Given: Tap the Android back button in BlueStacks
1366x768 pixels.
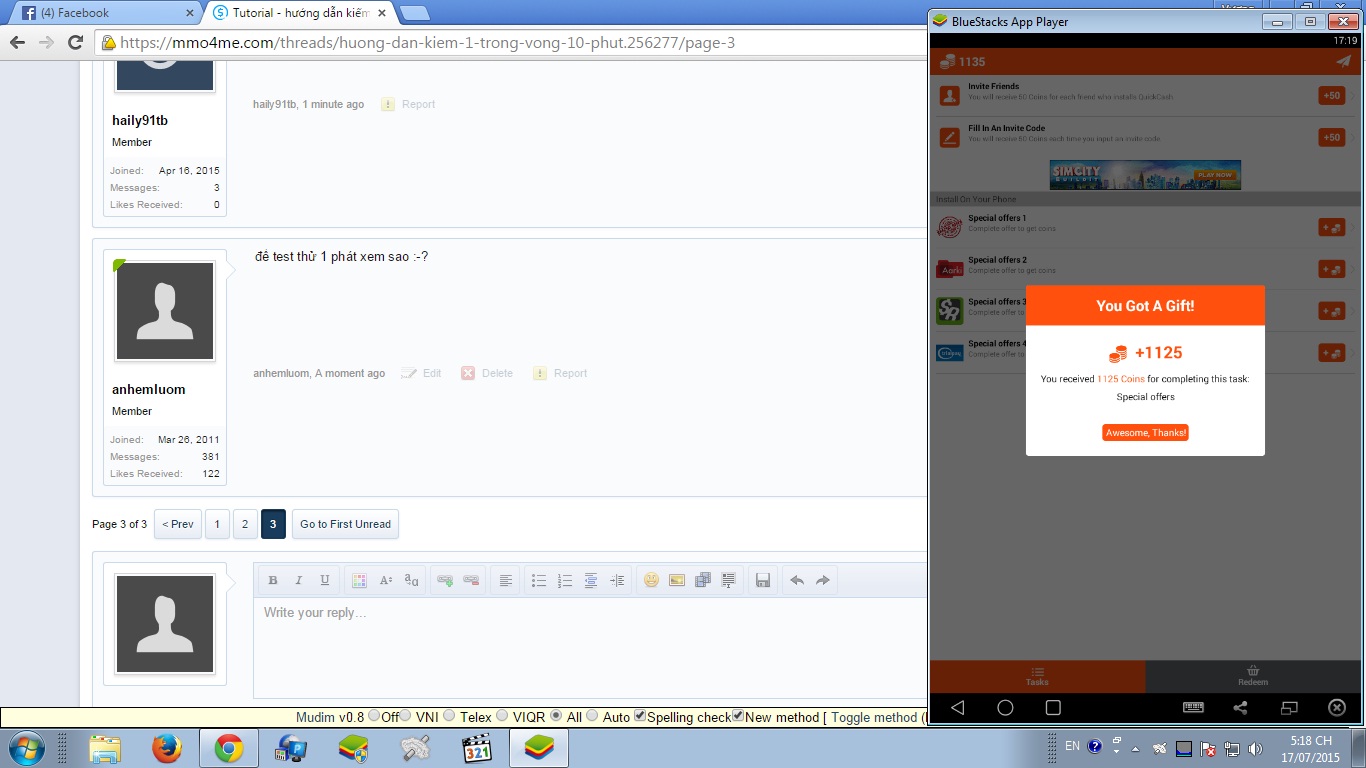Looking at the screenshot, I should click(958, 708).
